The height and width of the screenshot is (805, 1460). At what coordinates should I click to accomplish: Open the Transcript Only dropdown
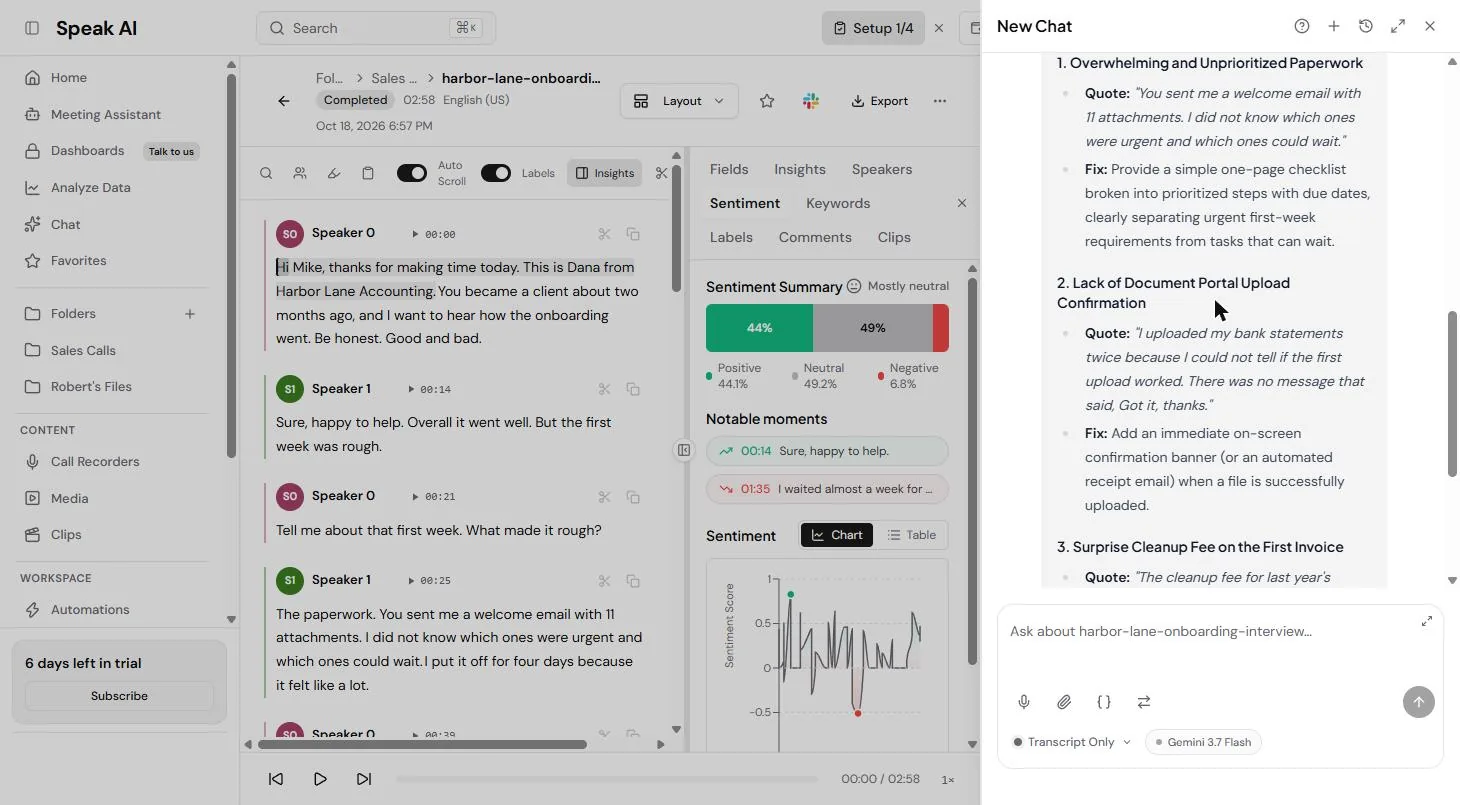pyautogui.click(x=1071, y=742)
